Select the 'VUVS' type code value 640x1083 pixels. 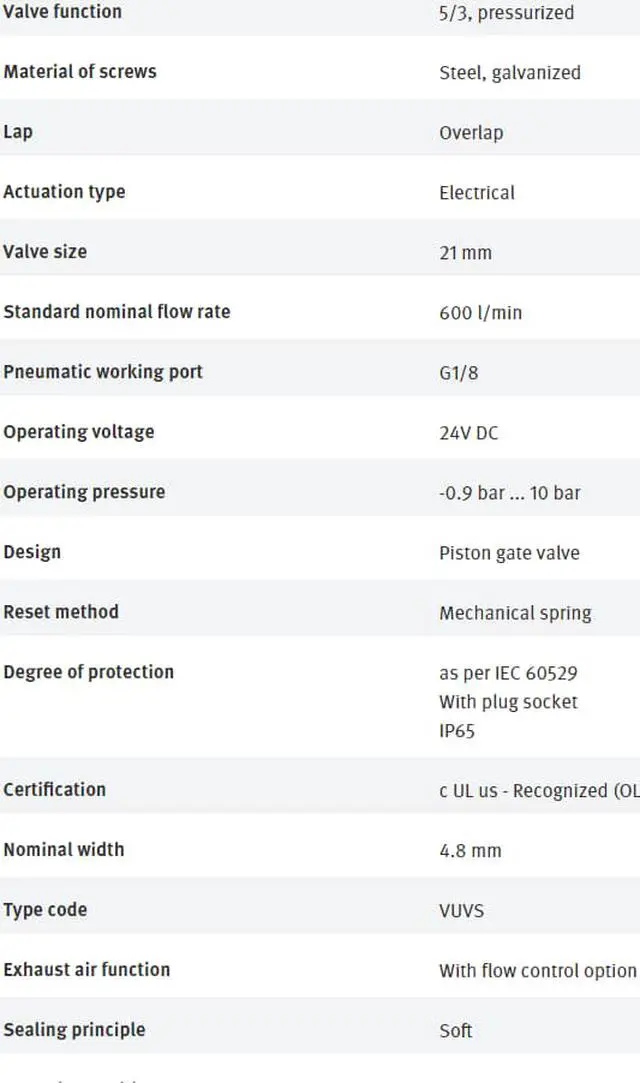coord(461,910)
